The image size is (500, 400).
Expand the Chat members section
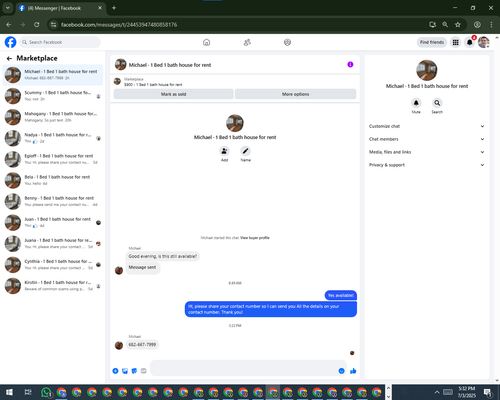coord(427,139)
